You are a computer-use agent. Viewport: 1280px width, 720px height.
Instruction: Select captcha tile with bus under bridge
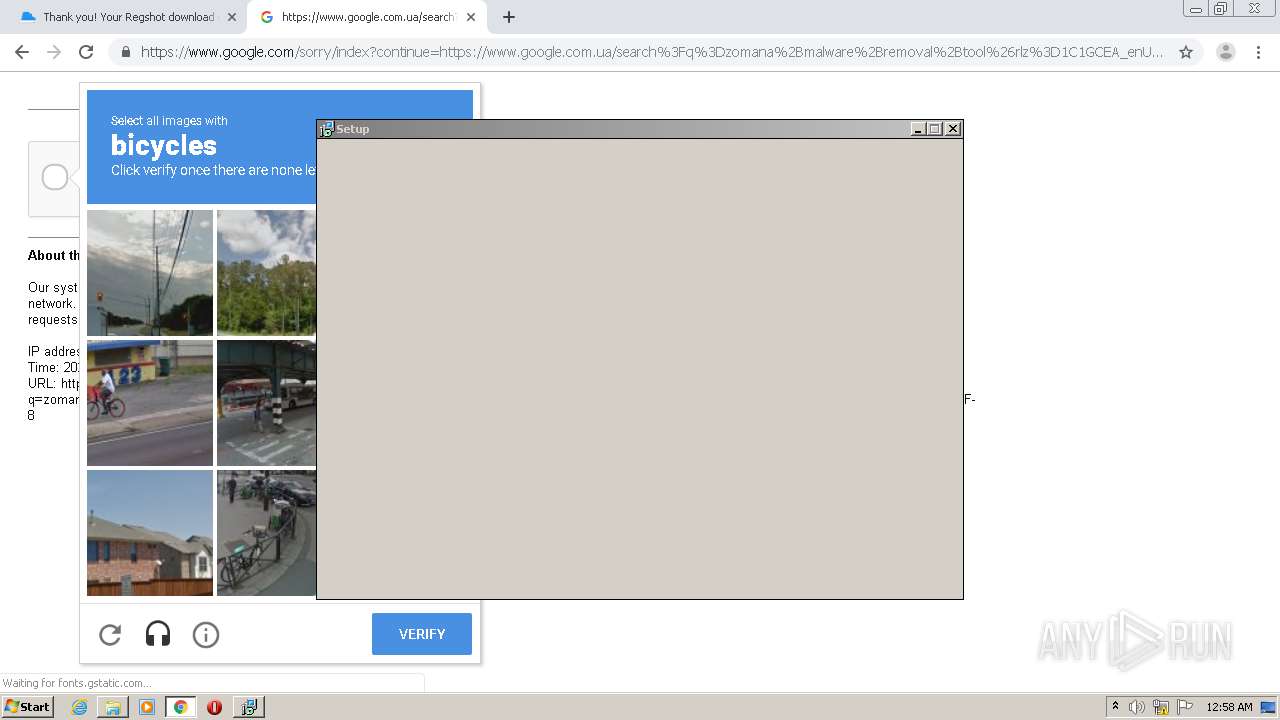[266, 403]
